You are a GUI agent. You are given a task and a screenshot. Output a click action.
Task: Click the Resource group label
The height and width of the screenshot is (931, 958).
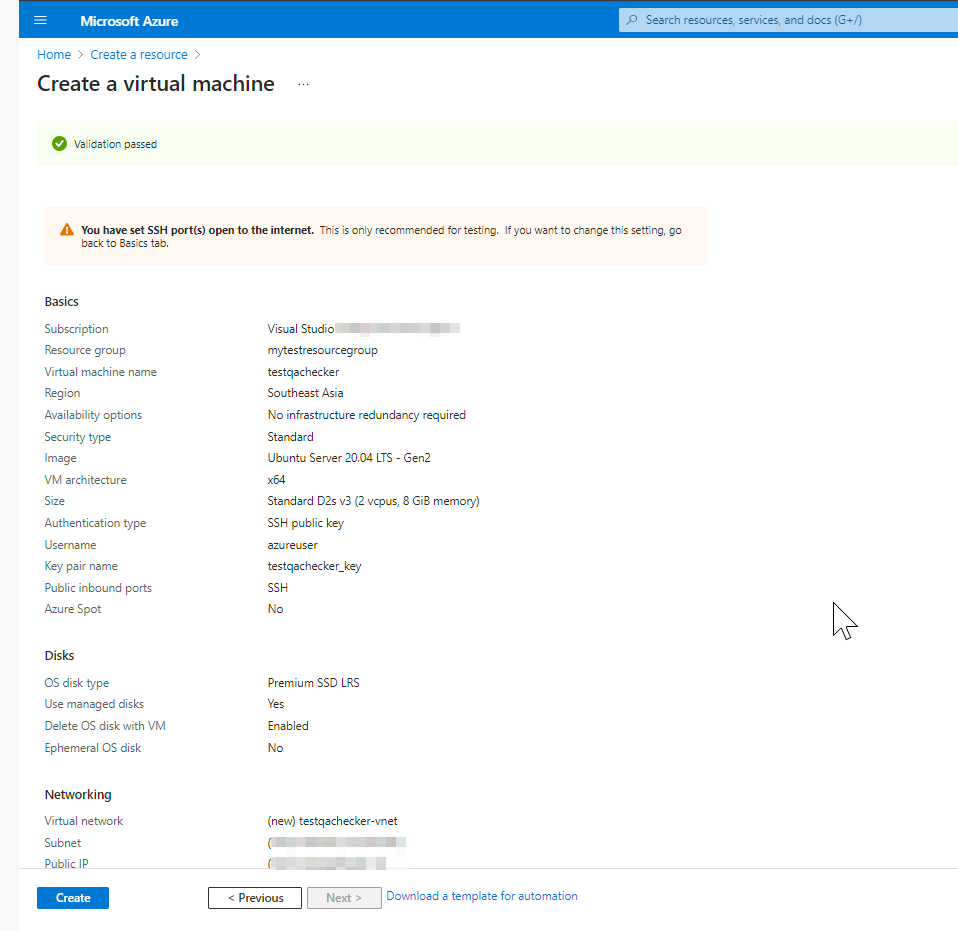coord(85,350)
